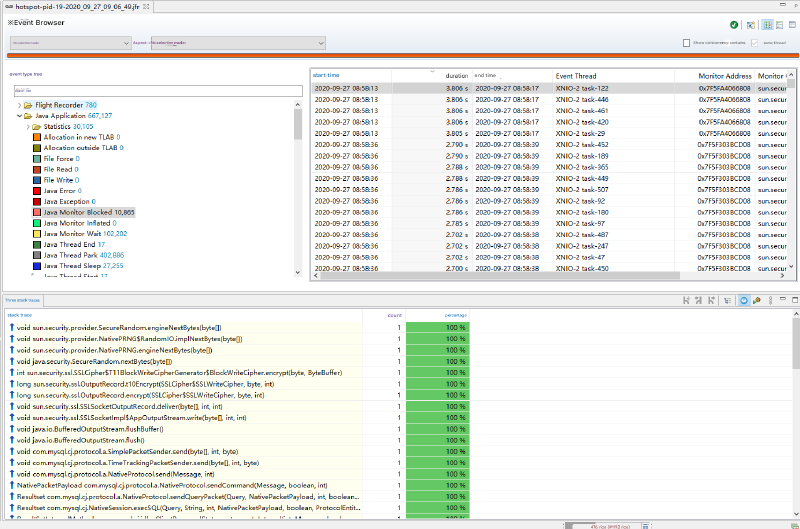Click the Java Monitor Blocked color icon

point(36,213)
